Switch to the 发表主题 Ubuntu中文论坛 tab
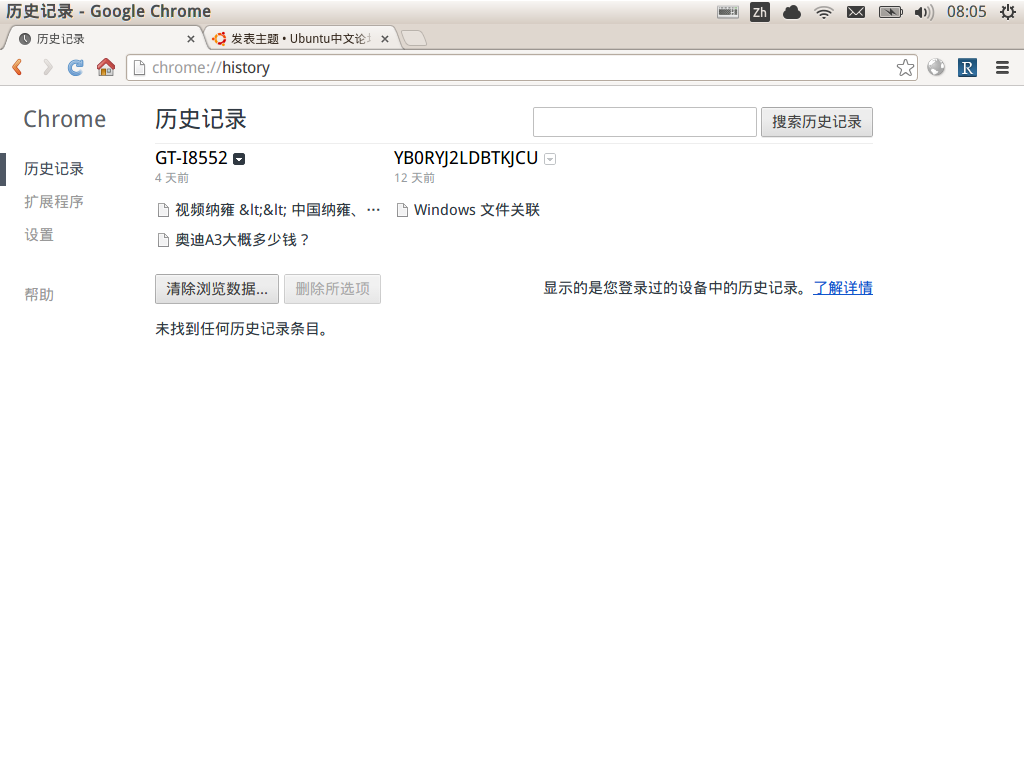1024x768 pixels. click(x=300, y=39)
